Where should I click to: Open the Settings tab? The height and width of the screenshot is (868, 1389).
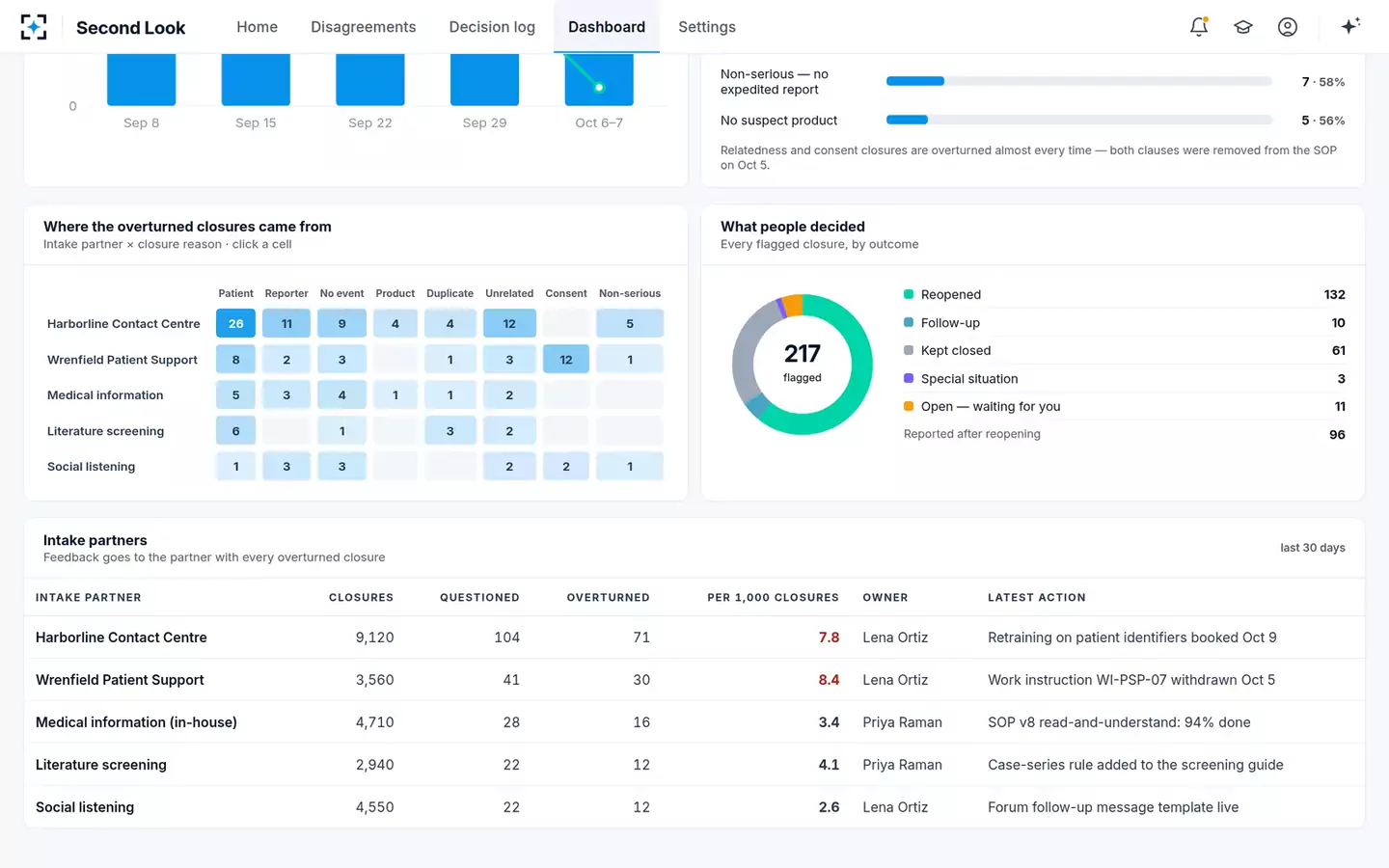pyautogui.click(x=707, y=27)
